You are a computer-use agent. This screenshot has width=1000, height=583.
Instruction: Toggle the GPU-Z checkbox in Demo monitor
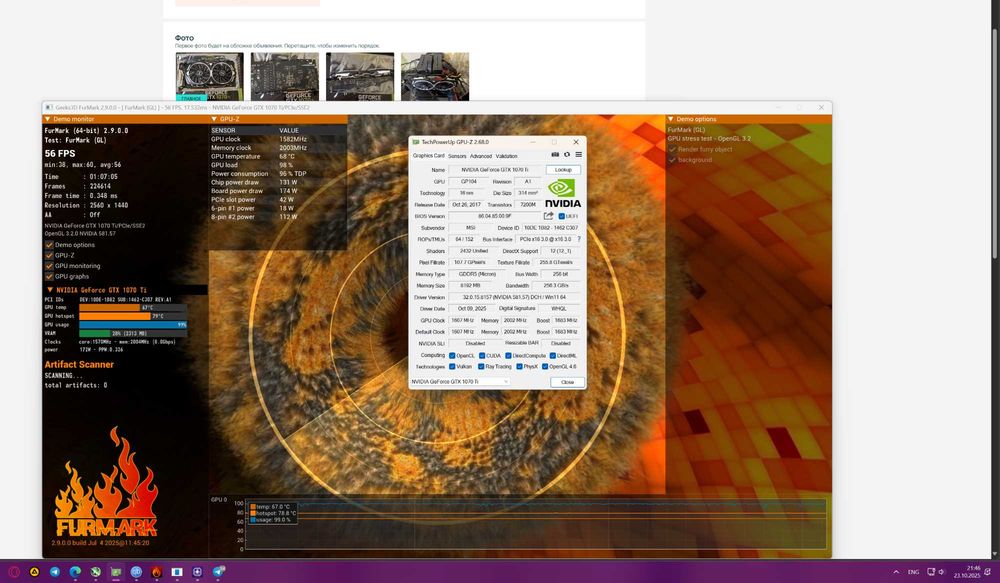pos(49,255)
